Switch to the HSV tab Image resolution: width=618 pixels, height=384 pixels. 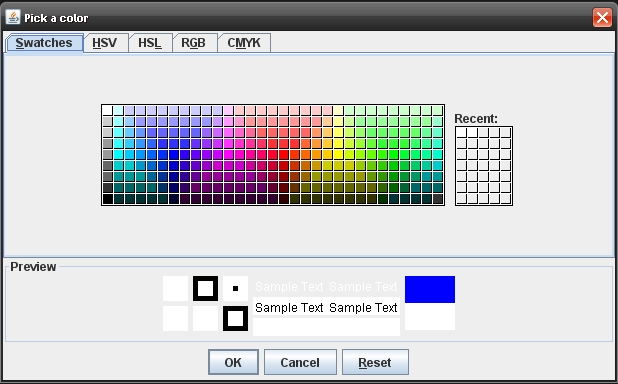[x=105, y=43]
